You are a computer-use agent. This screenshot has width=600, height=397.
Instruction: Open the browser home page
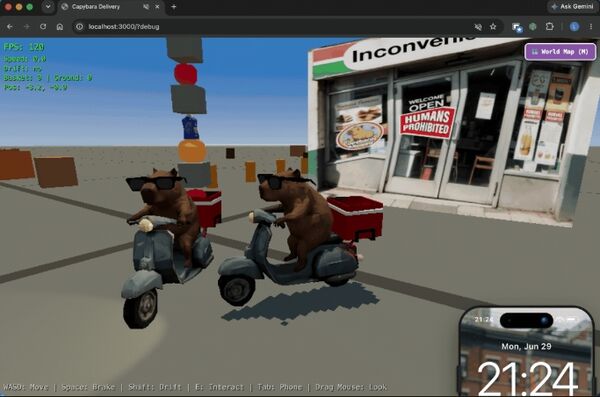(60, 27)
